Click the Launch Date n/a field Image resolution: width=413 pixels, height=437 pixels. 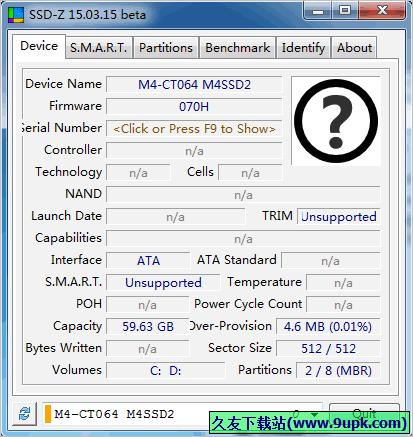(176, 217)
